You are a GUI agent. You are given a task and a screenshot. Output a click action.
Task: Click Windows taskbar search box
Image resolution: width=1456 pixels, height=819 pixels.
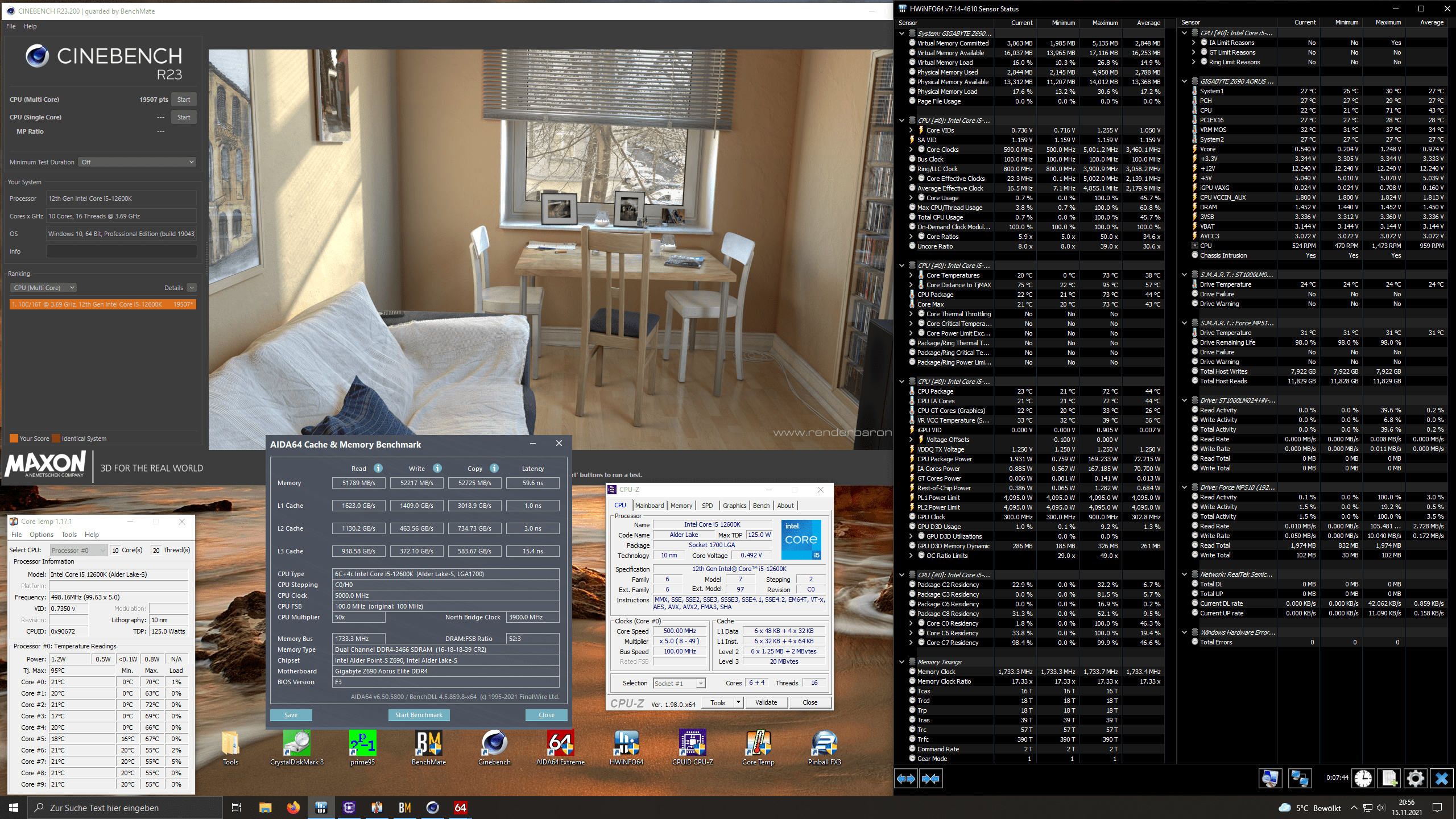tap(125, 808)
